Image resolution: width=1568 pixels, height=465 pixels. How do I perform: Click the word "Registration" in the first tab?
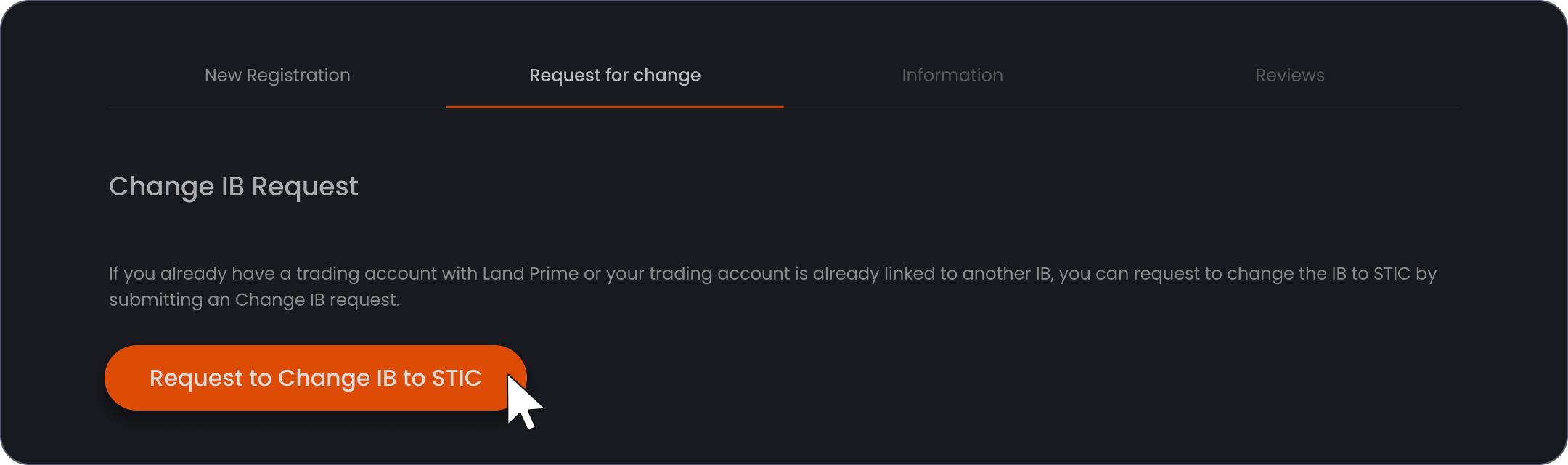[298, 76]
